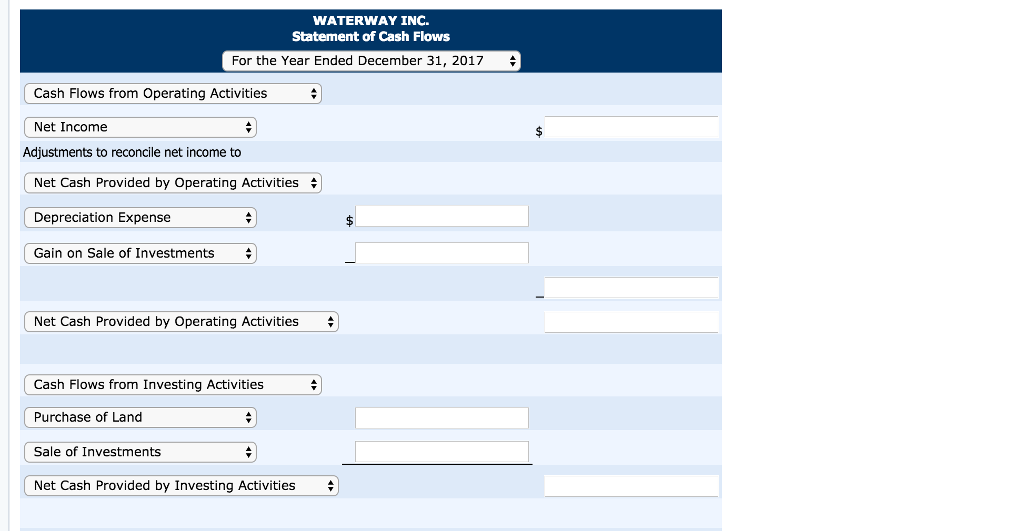Focus the Net Cash Provided by Investing amount field
Viewport: 1024px width, 531px height.
coord(631,486)
